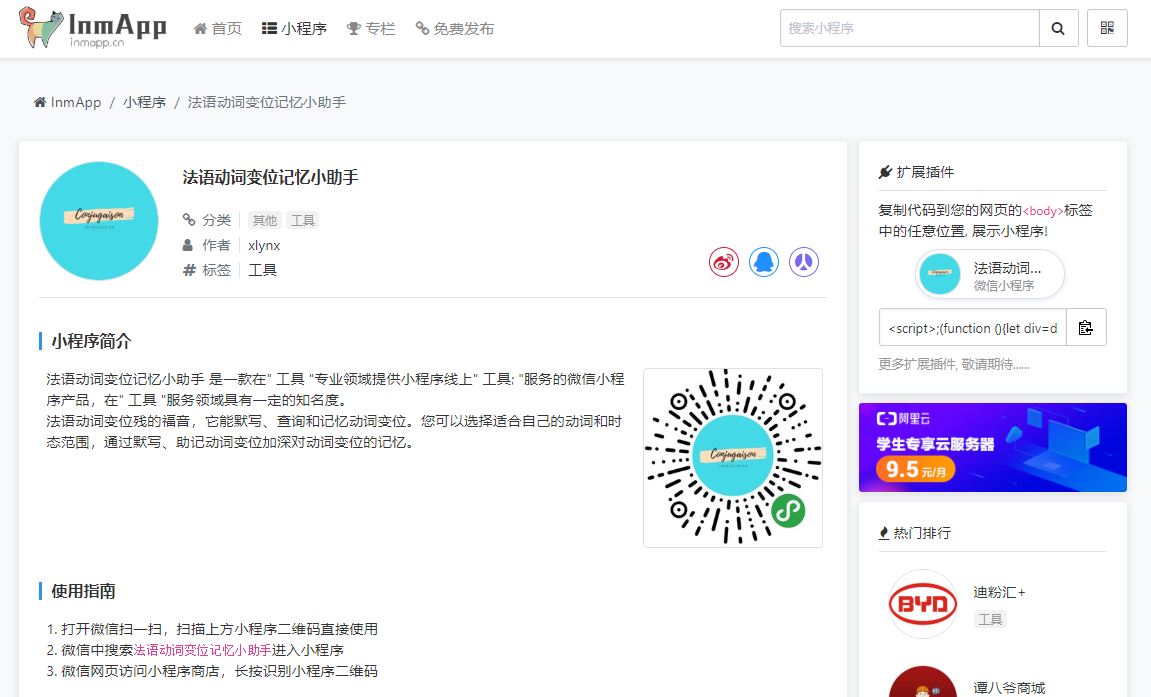Click the script embed code text box
Viewport: 1151px width, 697px height.
972,327
